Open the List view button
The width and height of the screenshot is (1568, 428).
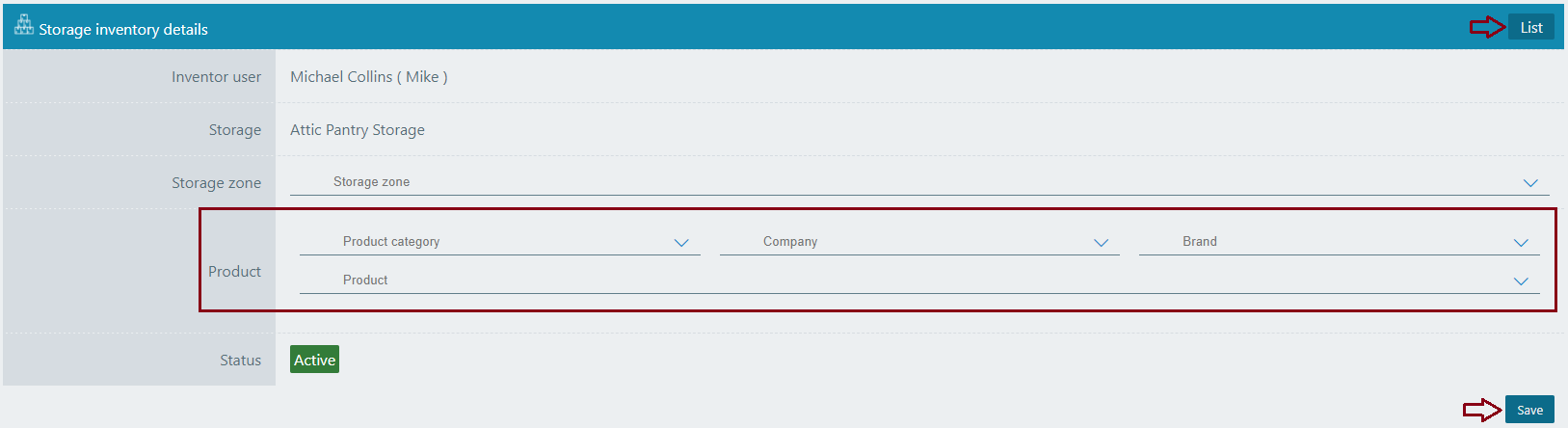tap(1530, 28)
